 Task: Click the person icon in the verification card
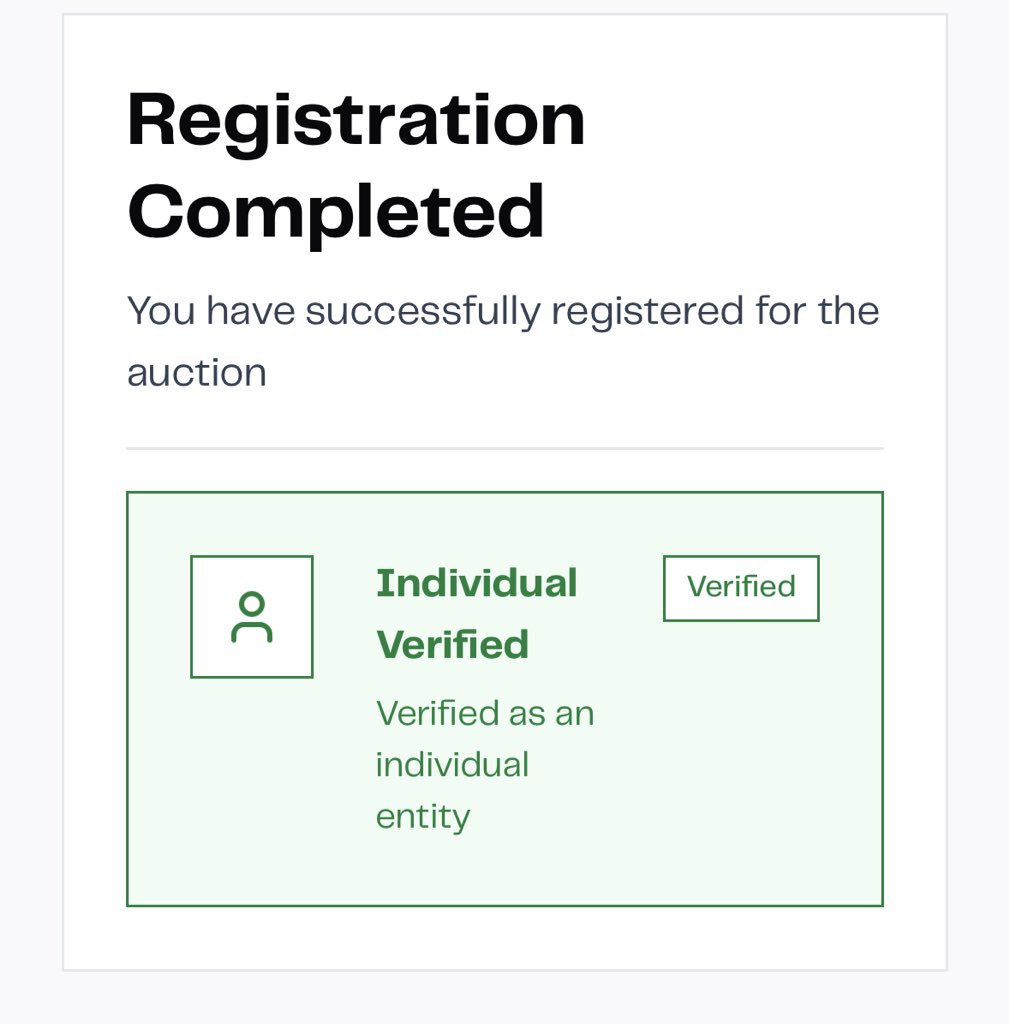point(251,617)
